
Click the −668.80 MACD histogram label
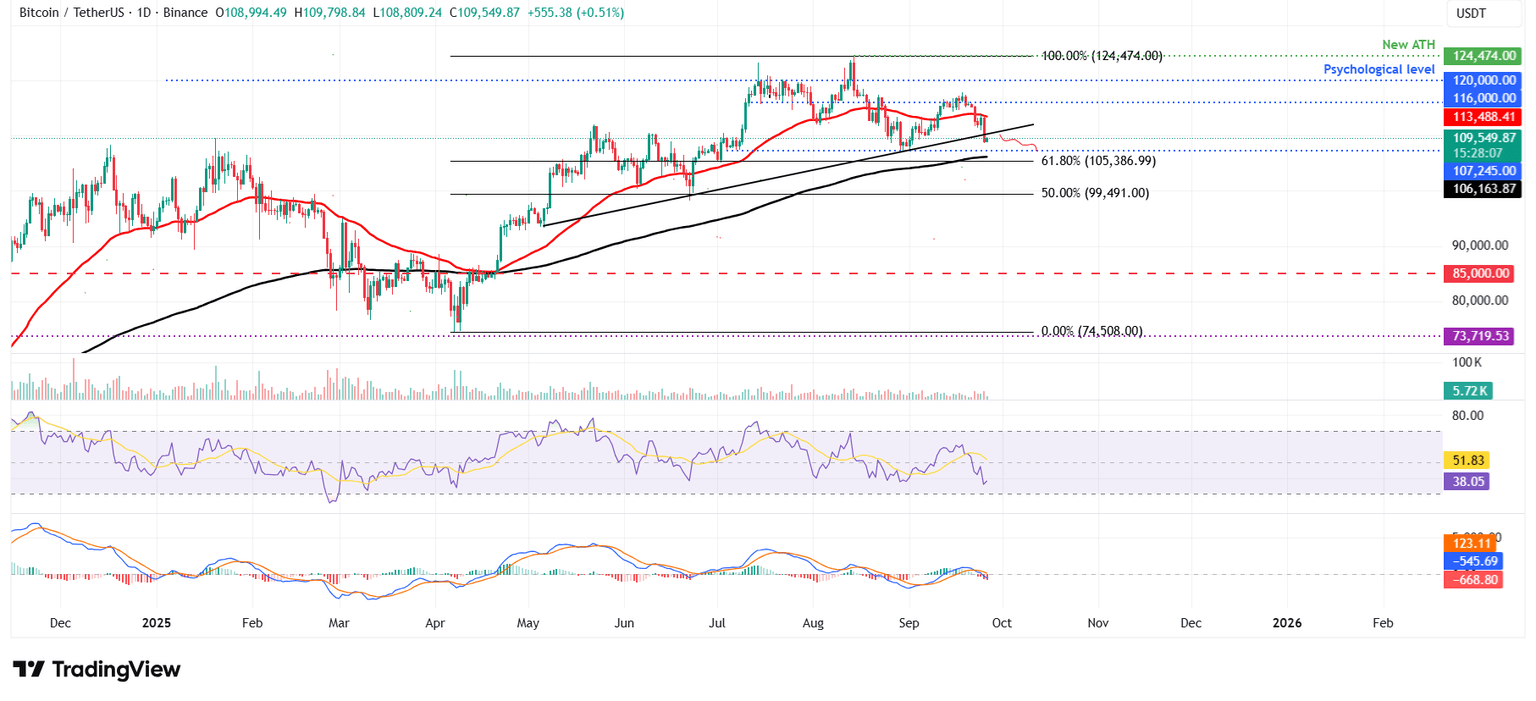(x=1472, y=580)
